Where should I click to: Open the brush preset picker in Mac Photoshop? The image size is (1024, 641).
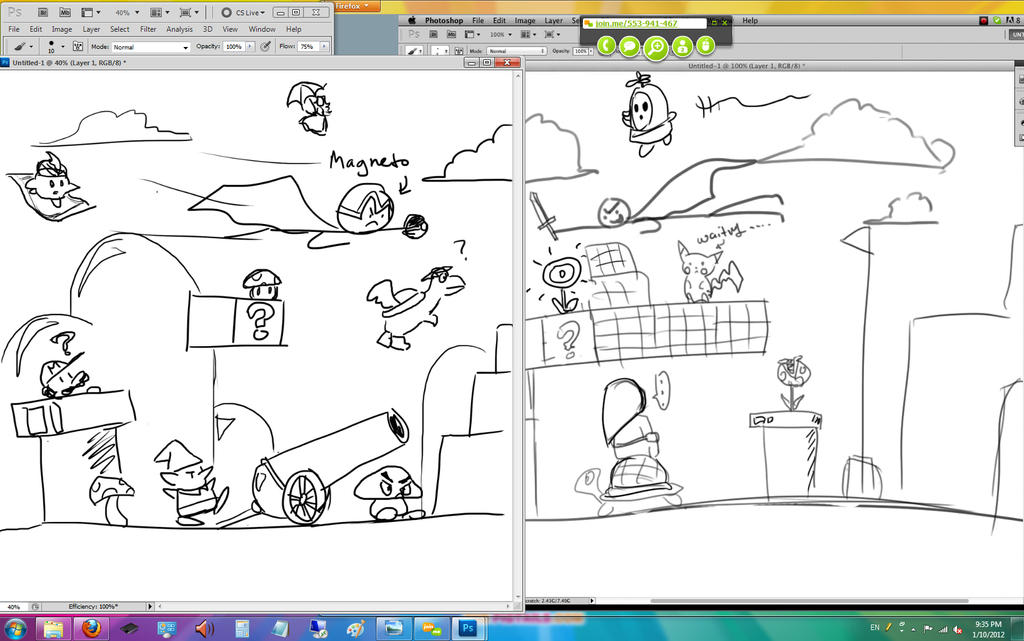coord(415,50)
